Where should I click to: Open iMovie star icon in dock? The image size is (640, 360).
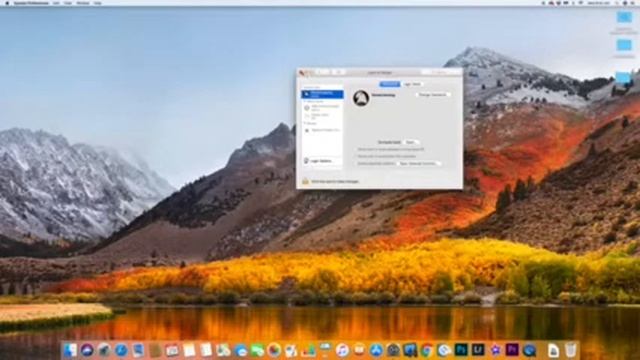(x=496, y=350)
